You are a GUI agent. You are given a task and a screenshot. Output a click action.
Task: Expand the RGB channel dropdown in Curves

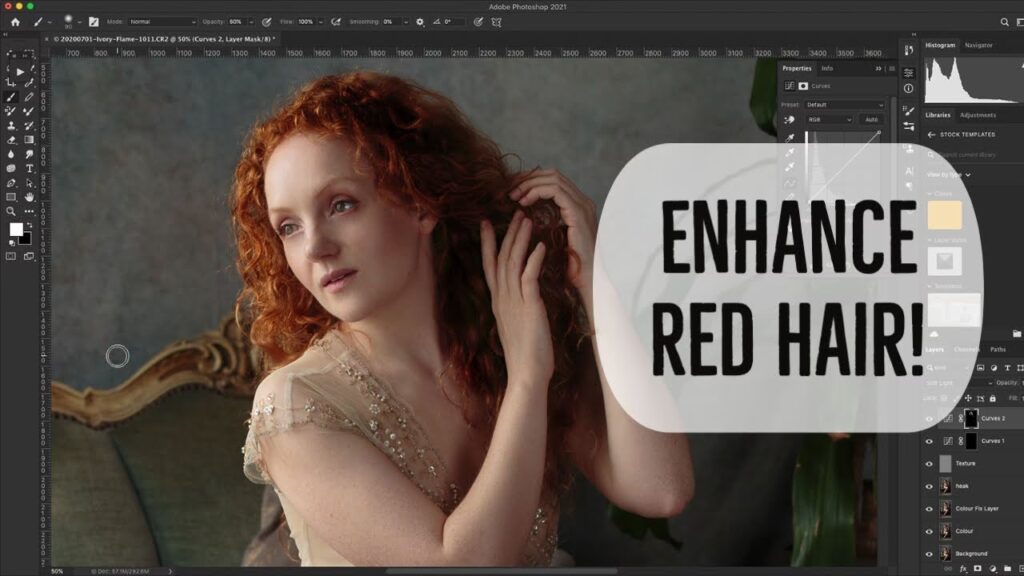click(x=830, y=120)
